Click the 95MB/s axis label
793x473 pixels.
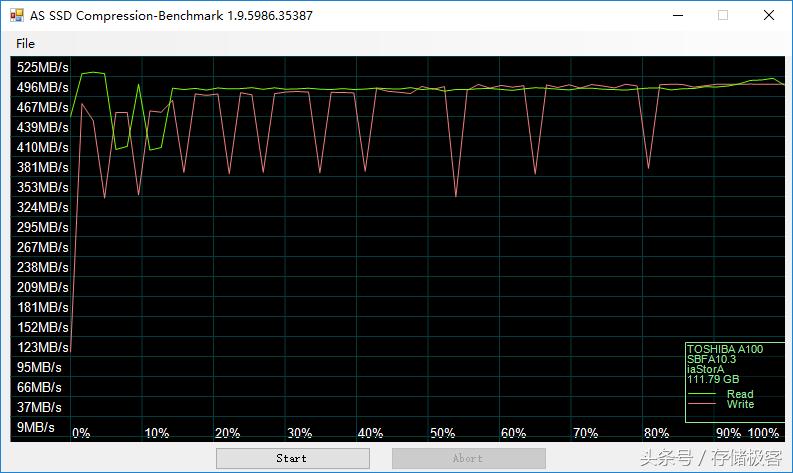tap(39, 367)
